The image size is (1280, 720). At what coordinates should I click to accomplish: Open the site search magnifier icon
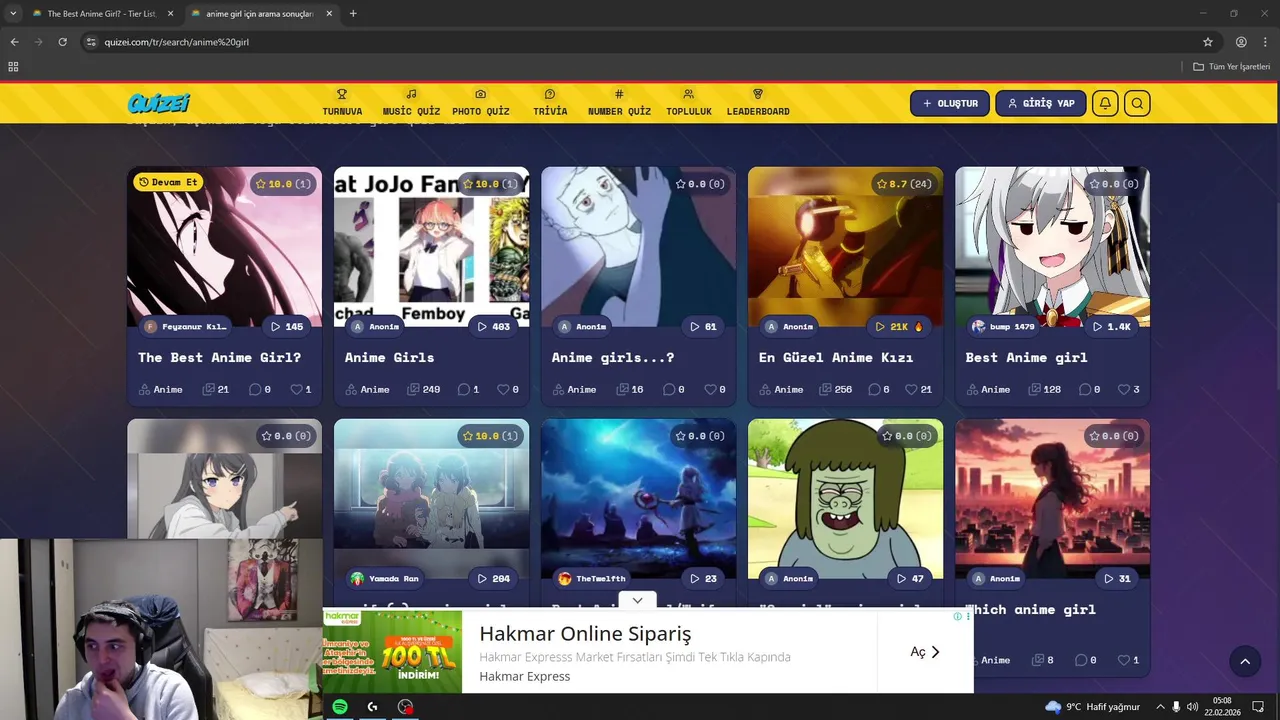pos(1137,103)
